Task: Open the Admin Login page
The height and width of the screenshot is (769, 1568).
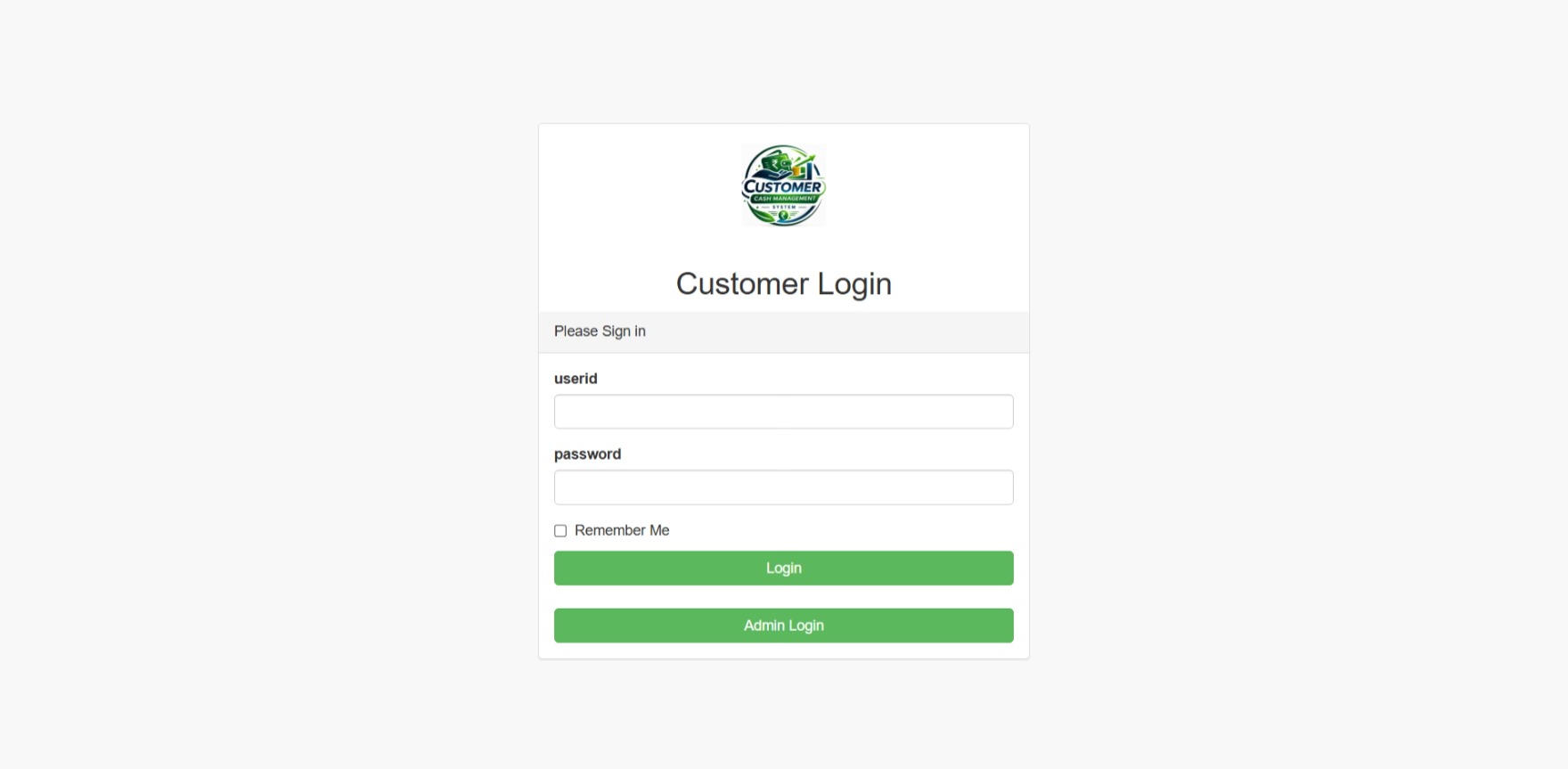Action: point(784,626)
